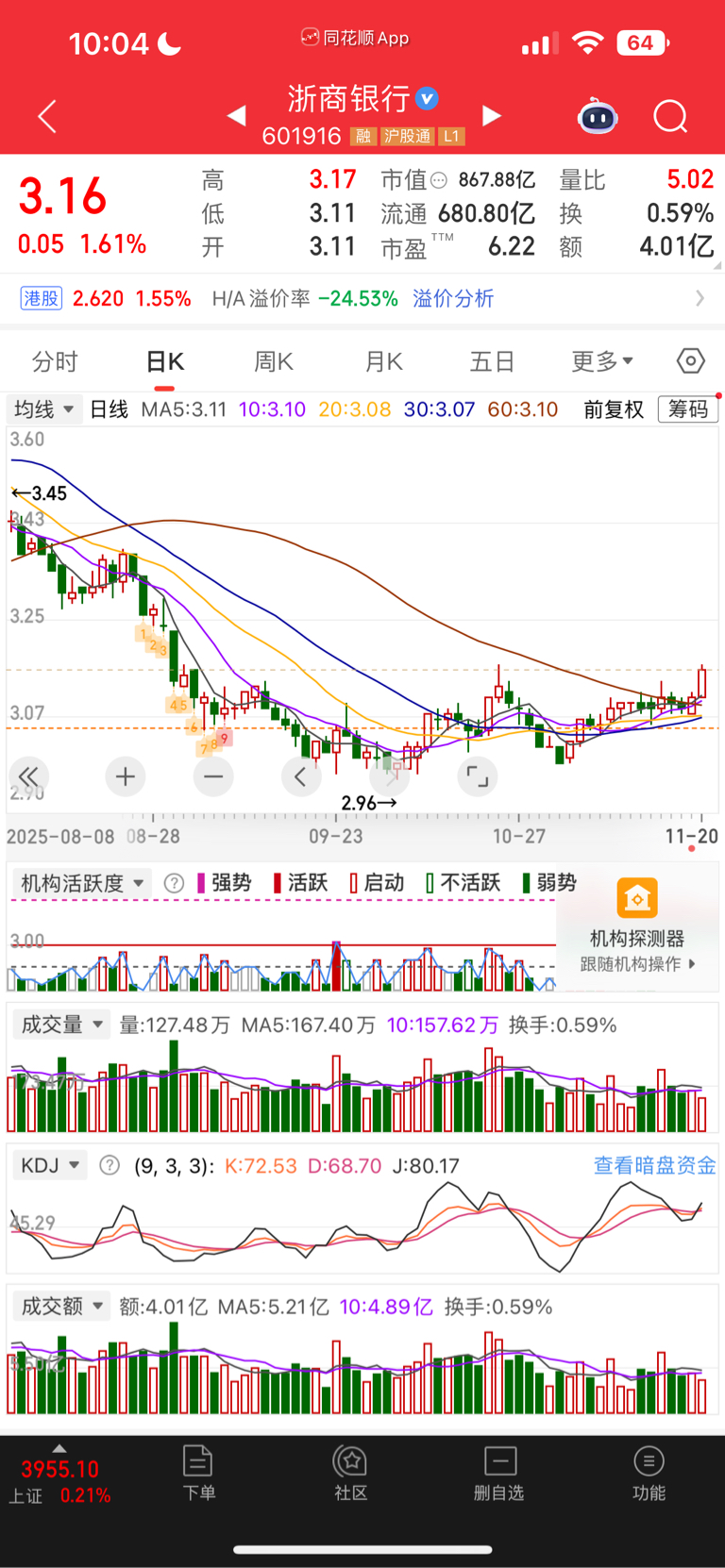Tap the chart double-left rewind button
This screenshot has height=1568, width=725.
28,776
